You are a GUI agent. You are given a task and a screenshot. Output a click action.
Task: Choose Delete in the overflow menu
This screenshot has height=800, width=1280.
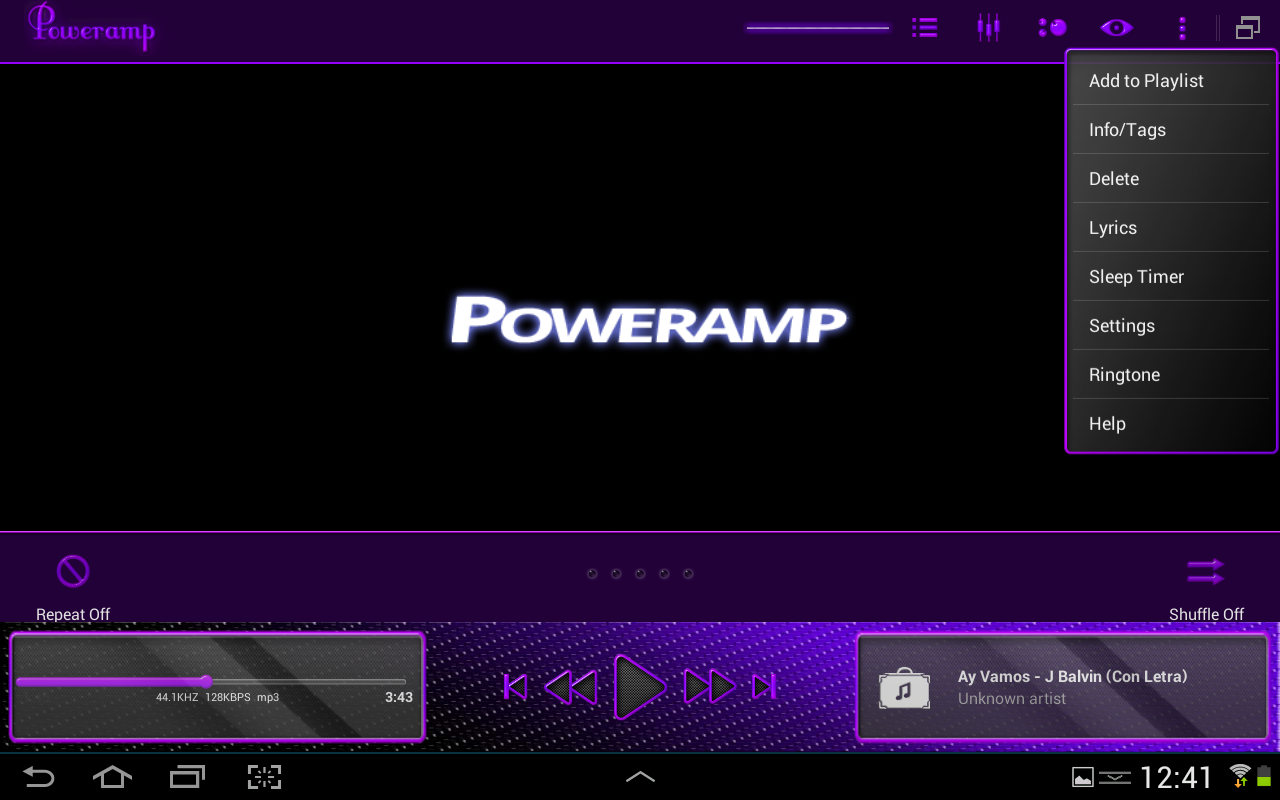(x=1170, y=179)
